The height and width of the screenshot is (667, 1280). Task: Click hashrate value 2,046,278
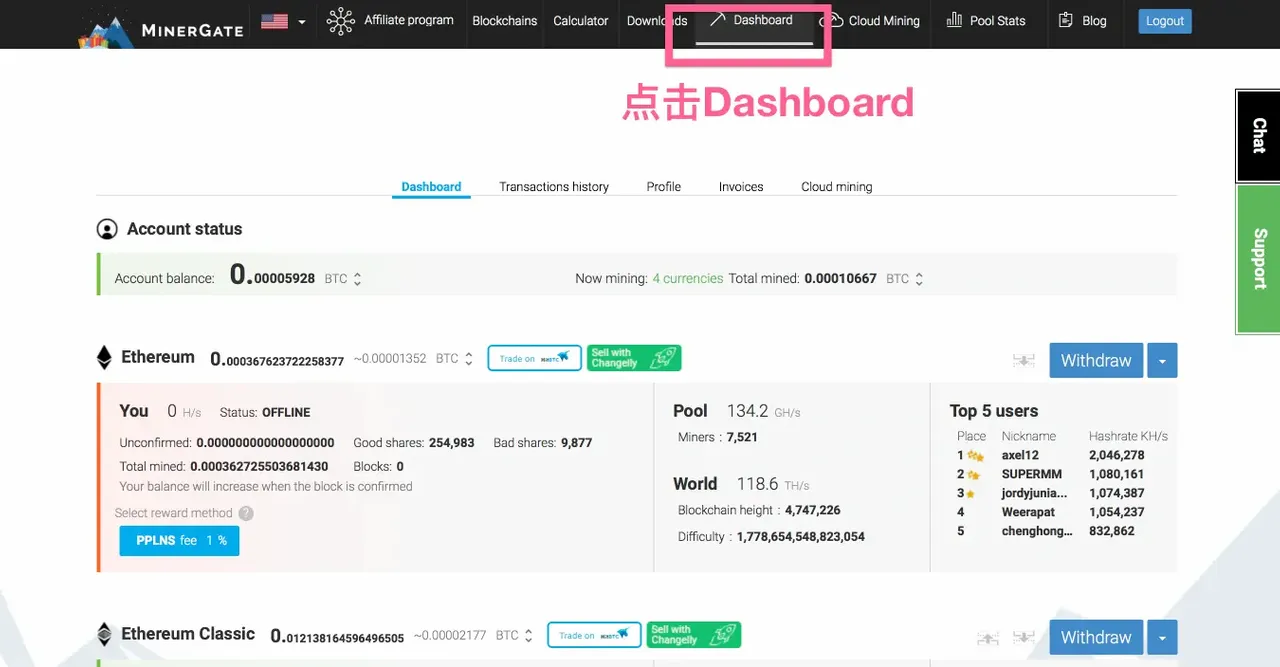(x=1117, y=455)
